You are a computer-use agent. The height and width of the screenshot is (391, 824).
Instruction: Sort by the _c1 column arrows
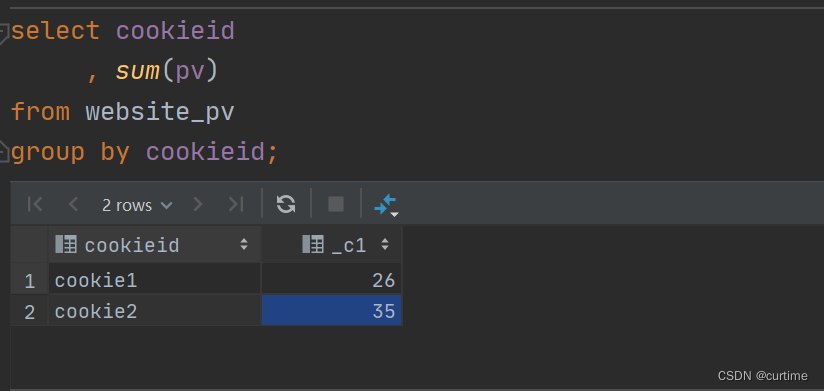click(385, 244)
